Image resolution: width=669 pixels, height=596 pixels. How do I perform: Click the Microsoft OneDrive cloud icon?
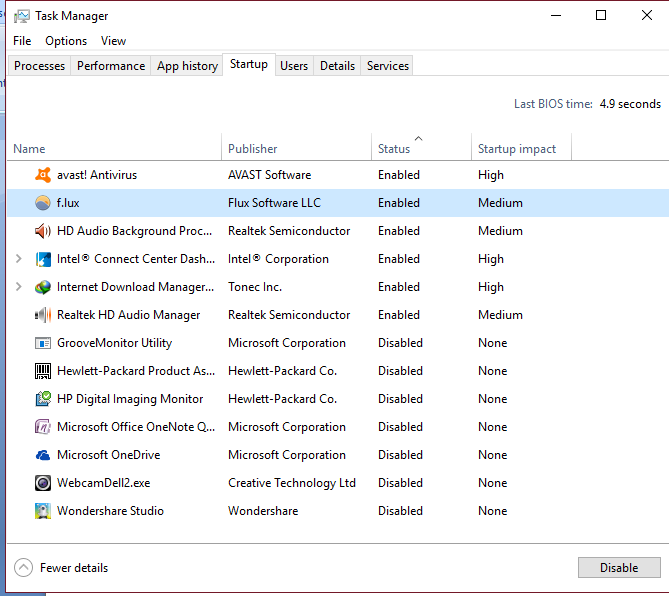tap(43, 455)
